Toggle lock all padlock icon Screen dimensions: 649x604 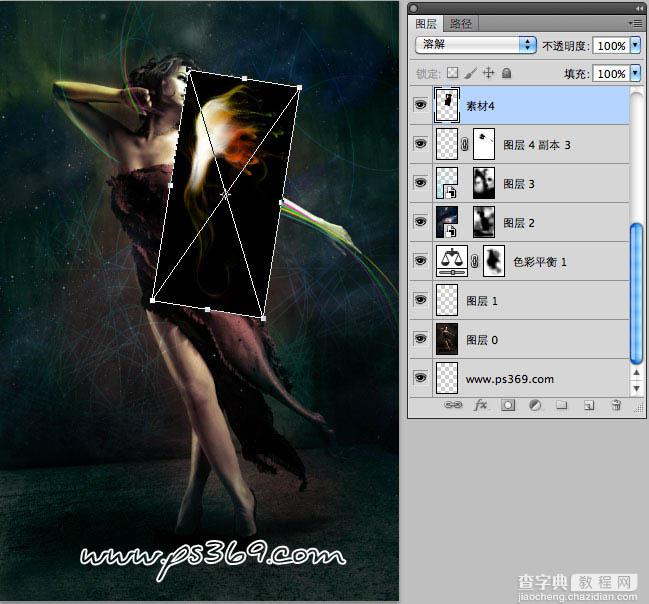pyautogui.click(x=506, y=73)
